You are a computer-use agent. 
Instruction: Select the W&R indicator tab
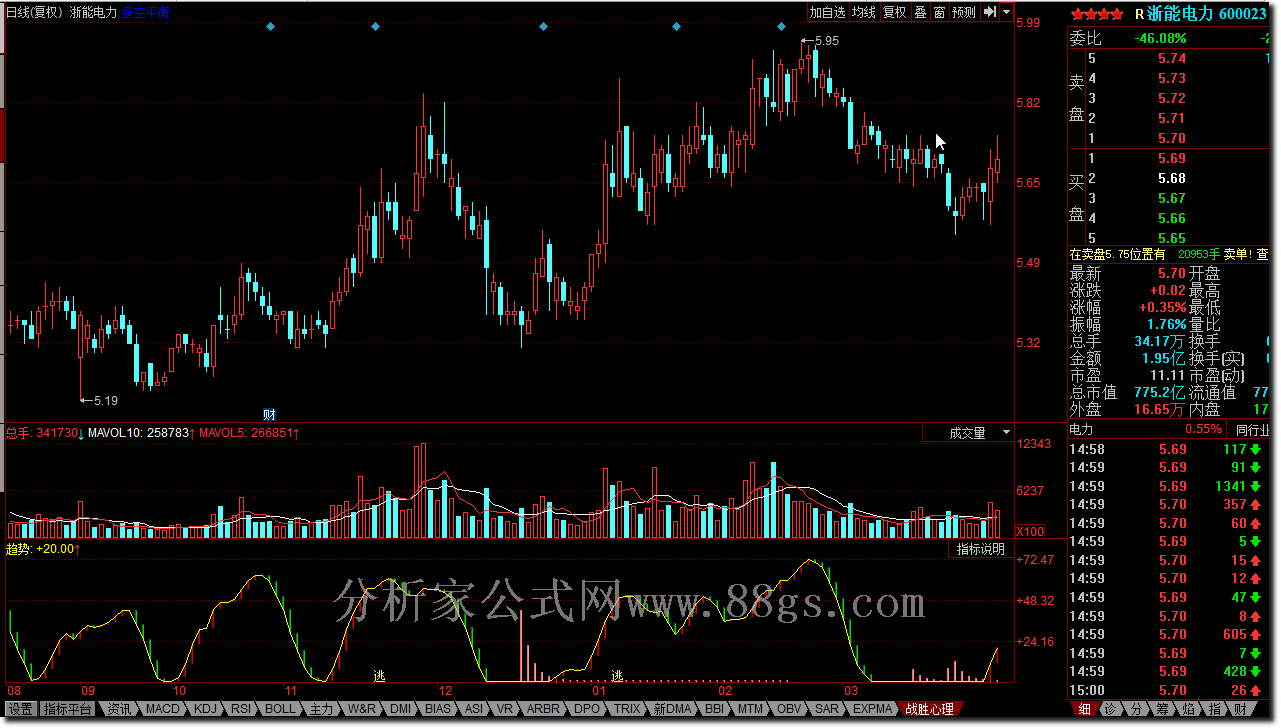pos(361,709)
